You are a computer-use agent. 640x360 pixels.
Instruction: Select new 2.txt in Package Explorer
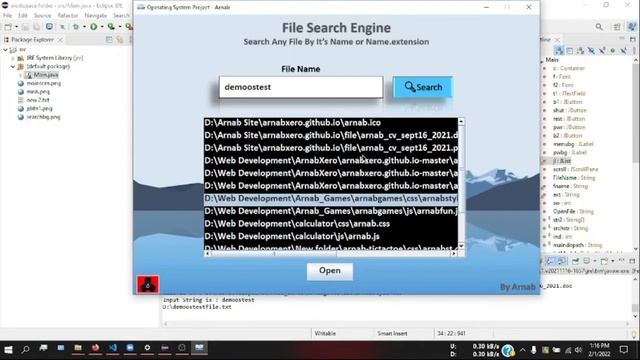(33, 100)
